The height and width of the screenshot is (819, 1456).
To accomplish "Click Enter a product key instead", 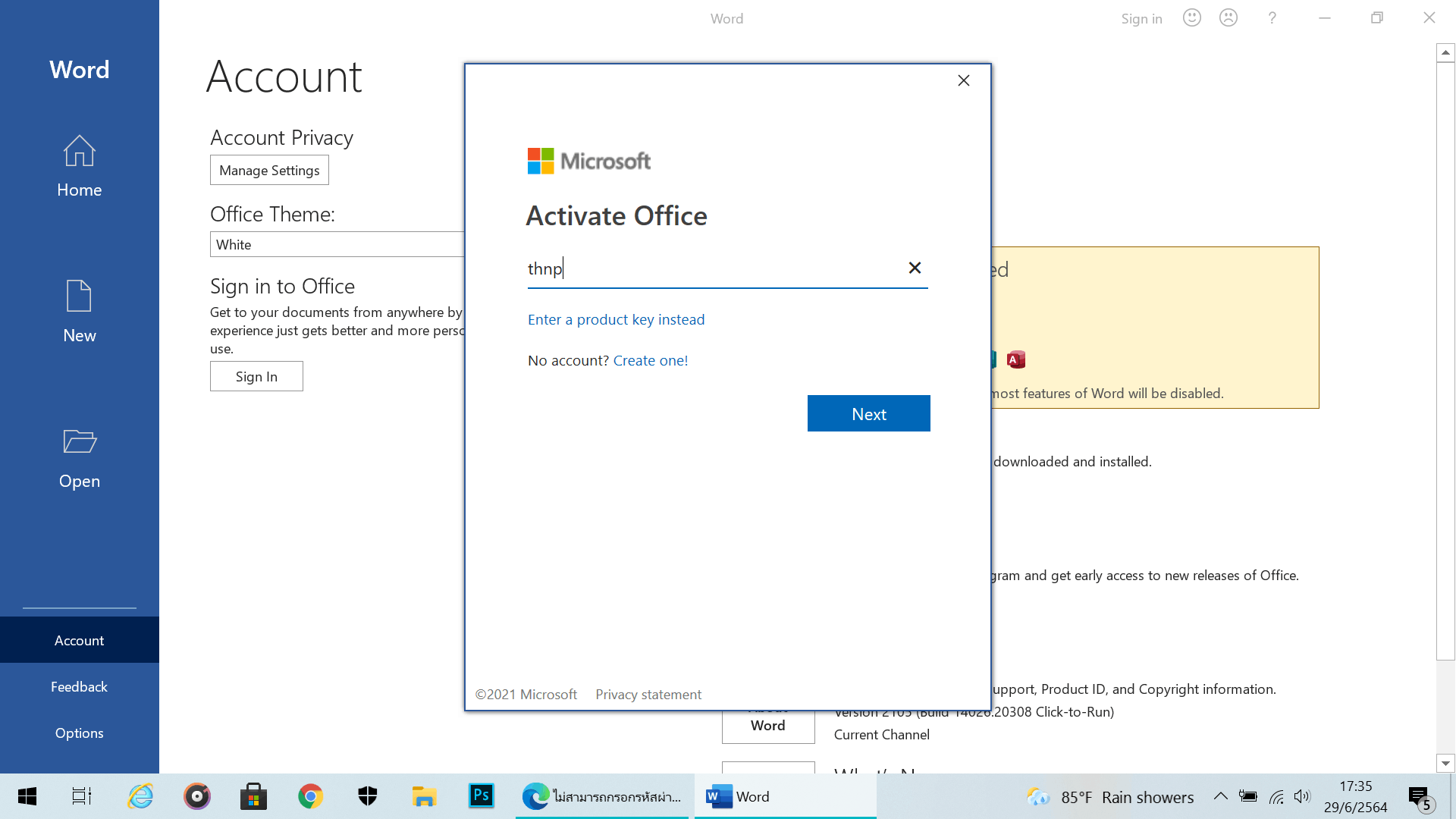I will point(616,319).
